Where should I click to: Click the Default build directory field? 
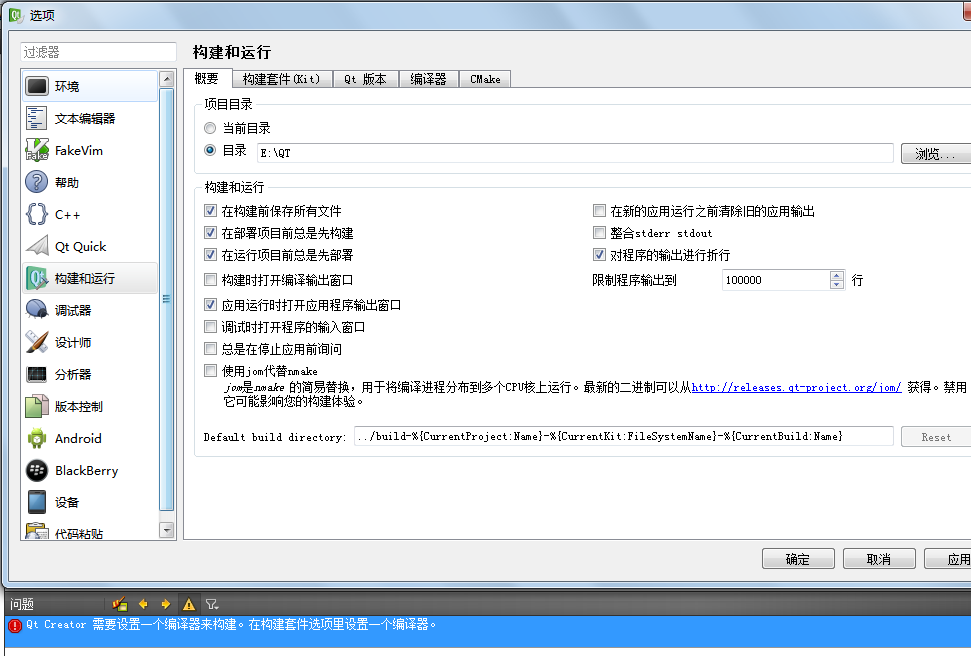click(x=624, y=436)
